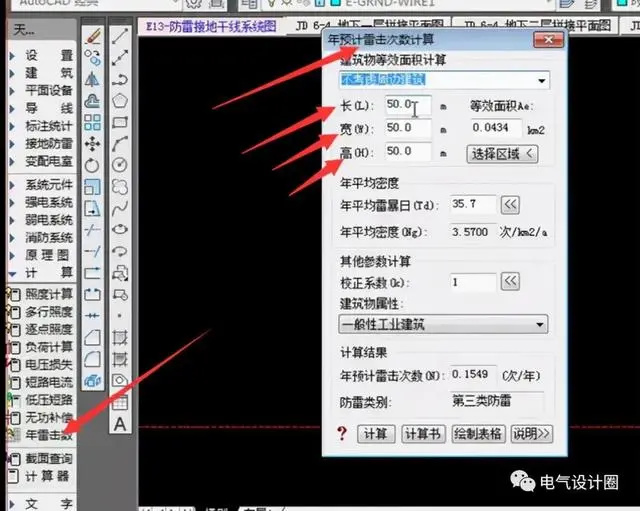This screenshot has height=511, width=640.
Task: Collapse the 计算 menu group
Action: pos(40,272)
